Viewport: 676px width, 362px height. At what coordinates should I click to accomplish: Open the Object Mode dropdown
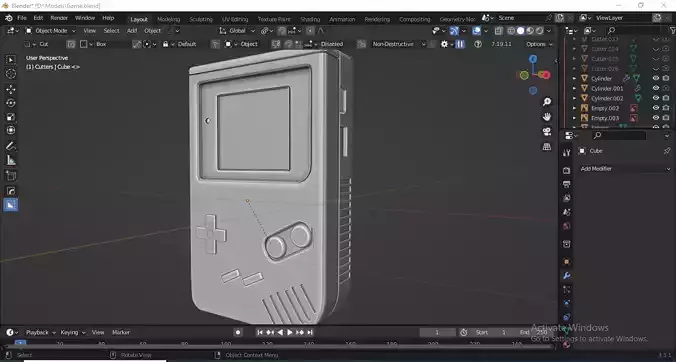[50, 31]
